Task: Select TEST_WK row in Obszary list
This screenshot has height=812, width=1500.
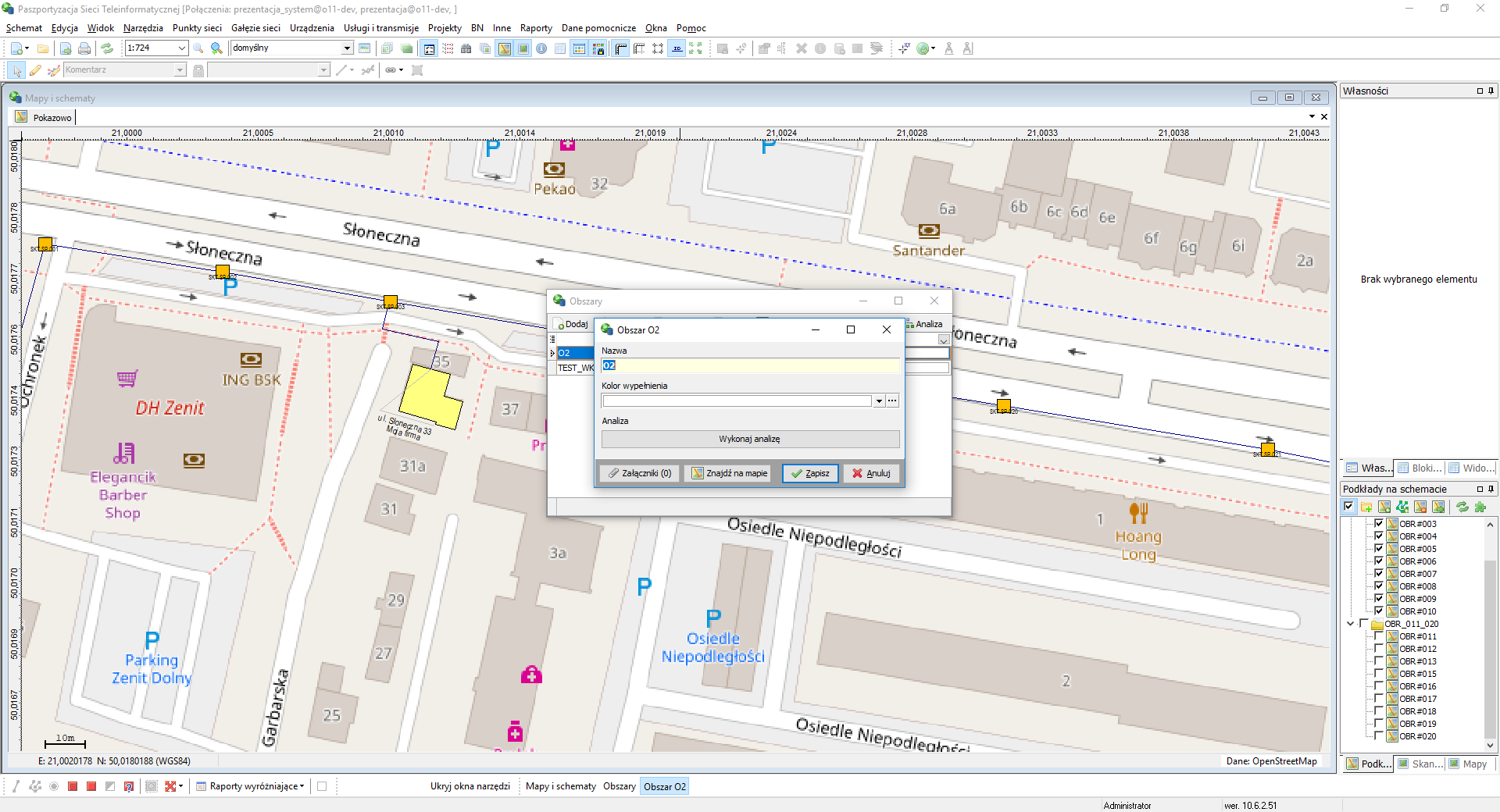Action: tap(575, 368)
